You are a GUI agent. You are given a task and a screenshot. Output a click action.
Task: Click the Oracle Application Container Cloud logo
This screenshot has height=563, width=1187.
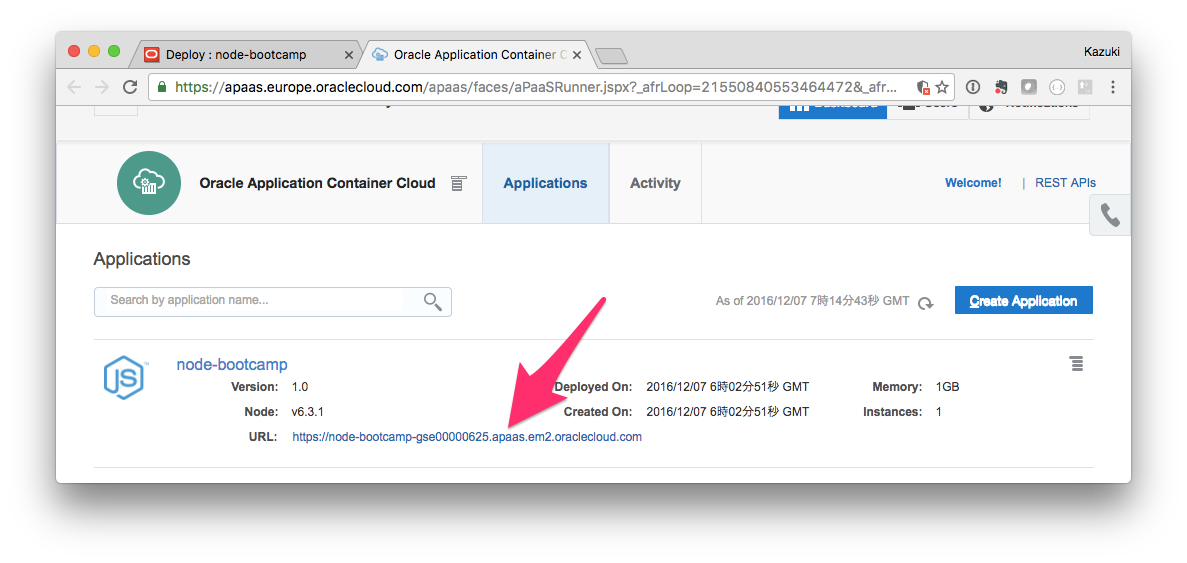point(148,183)
